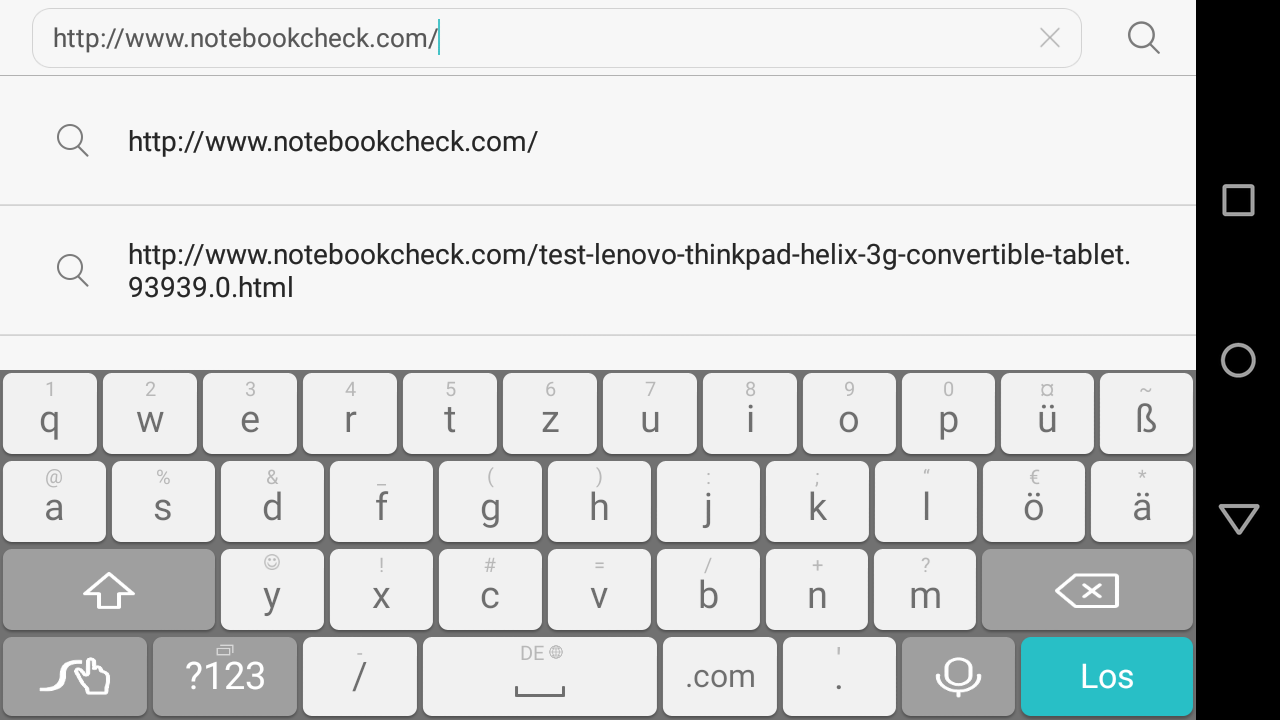Screen dimensions: 1280x720
Task: Select the notebookcheck.com homepage suggestion
Action: coord(333,141)
